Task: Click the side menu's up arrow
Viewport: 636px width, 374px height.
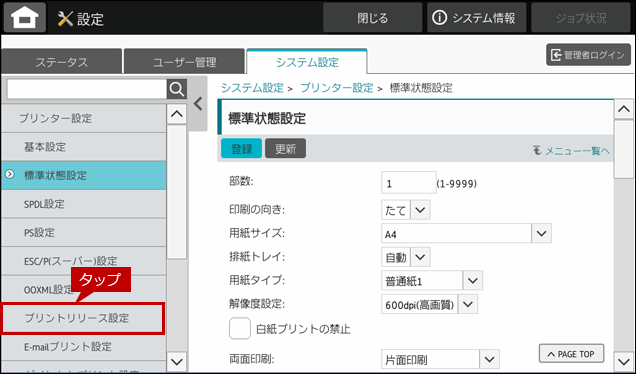Action: coord(177,114)
